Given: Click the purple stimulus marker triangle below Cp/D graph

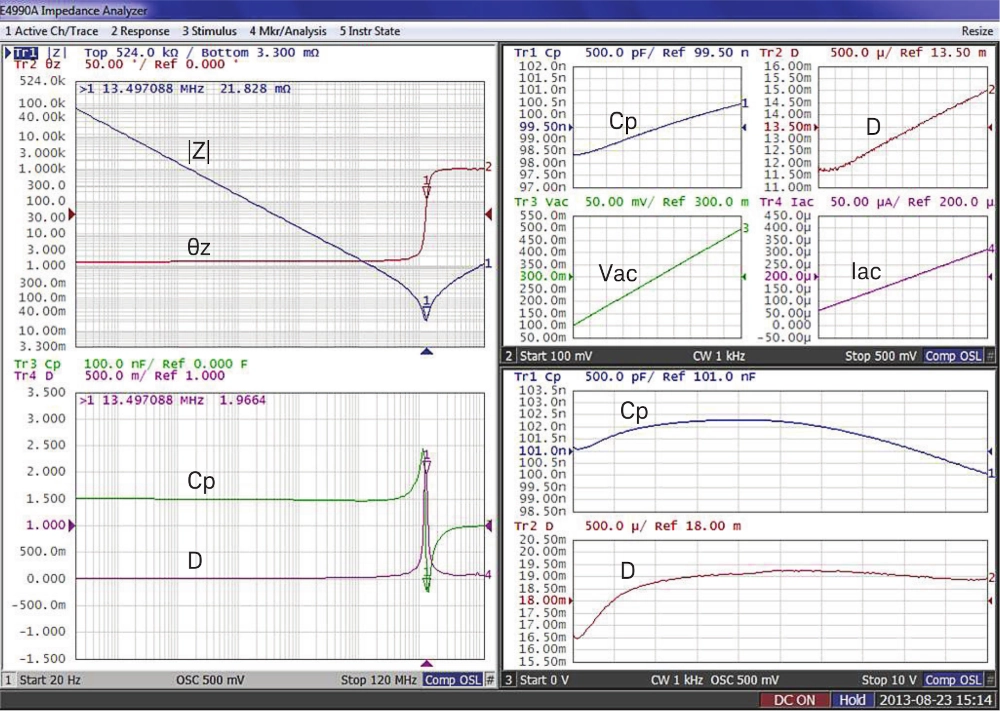Looking at the screenshot, I should click(x=428, y=664).
